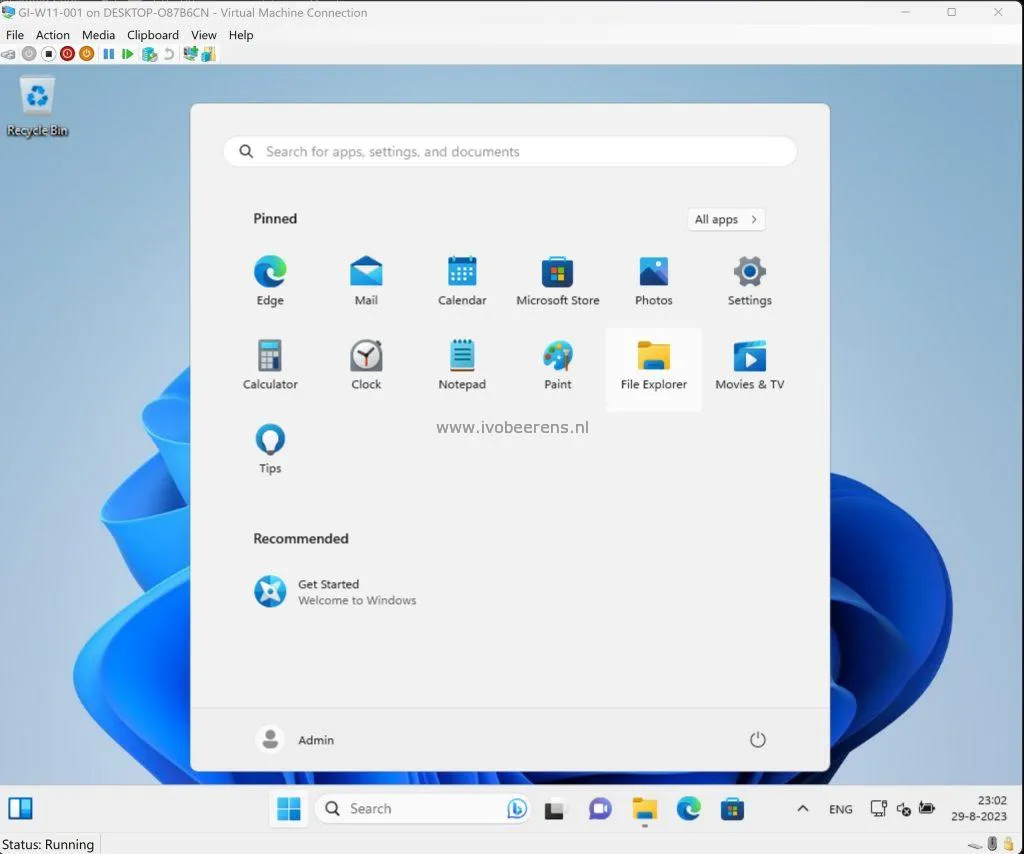Reset the VM using the green icon
This screenshot has height=854, width=1024.
[x=128, y=54]
